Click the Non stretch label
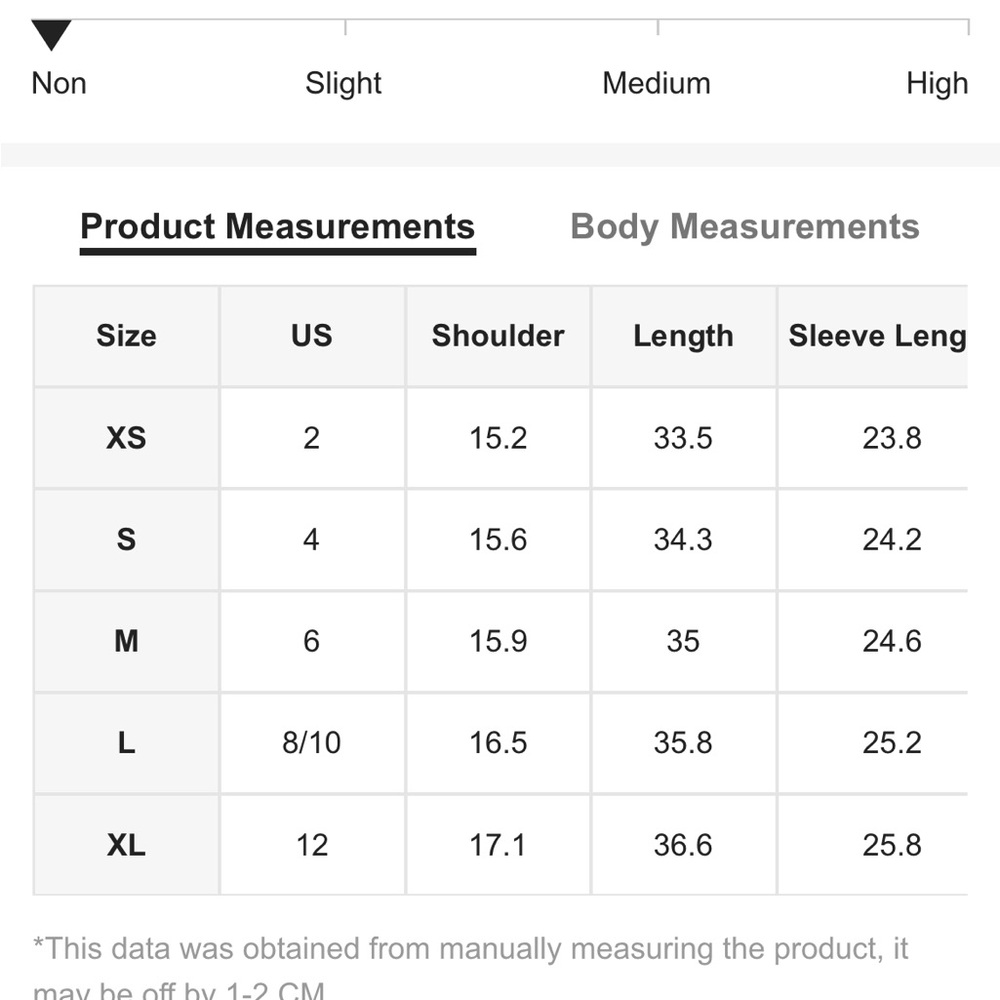Viewport: 1000px width, 1000px height. click(59, 84)
